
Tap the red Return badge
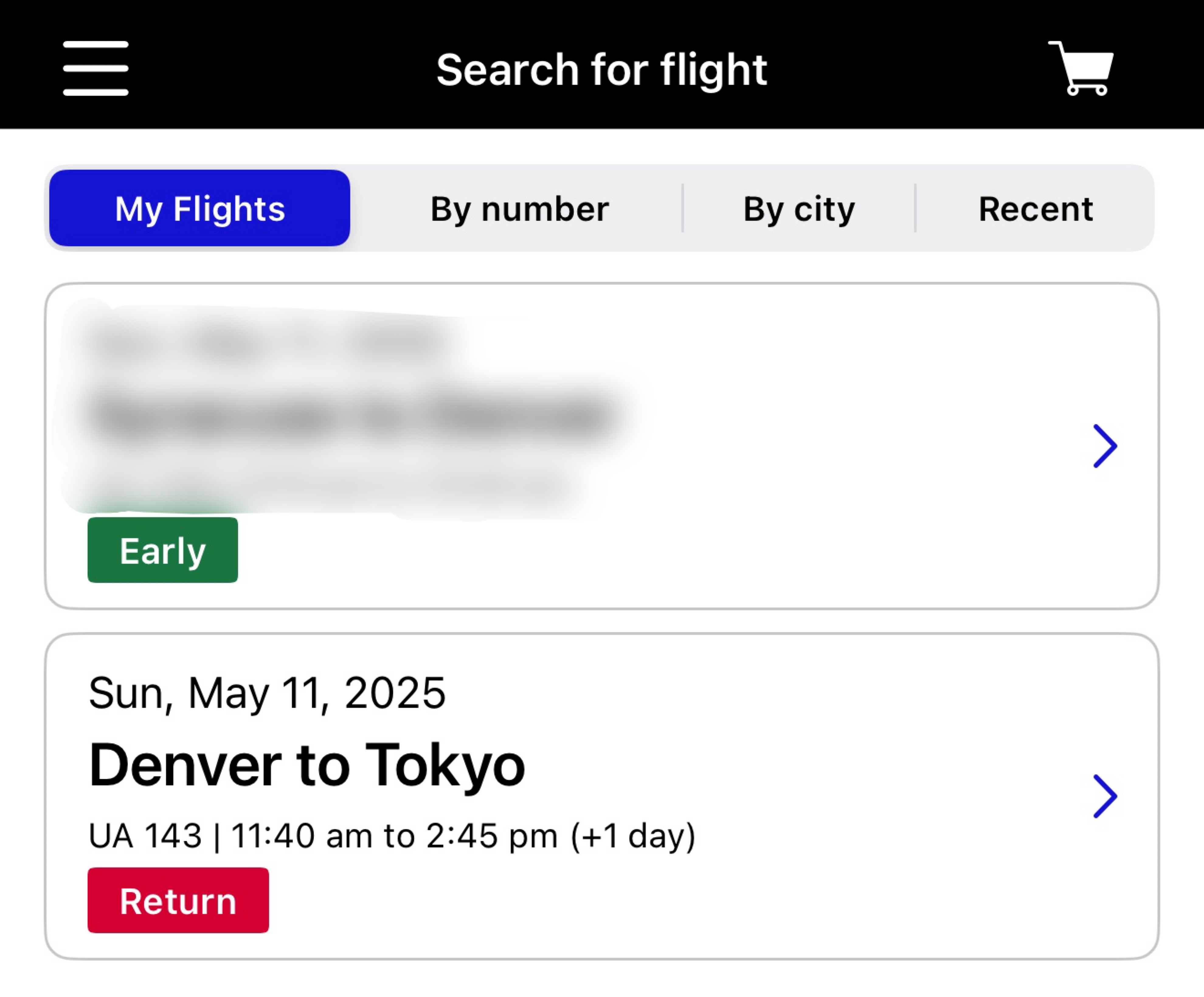pyautogui.click(x=178, y=901)
